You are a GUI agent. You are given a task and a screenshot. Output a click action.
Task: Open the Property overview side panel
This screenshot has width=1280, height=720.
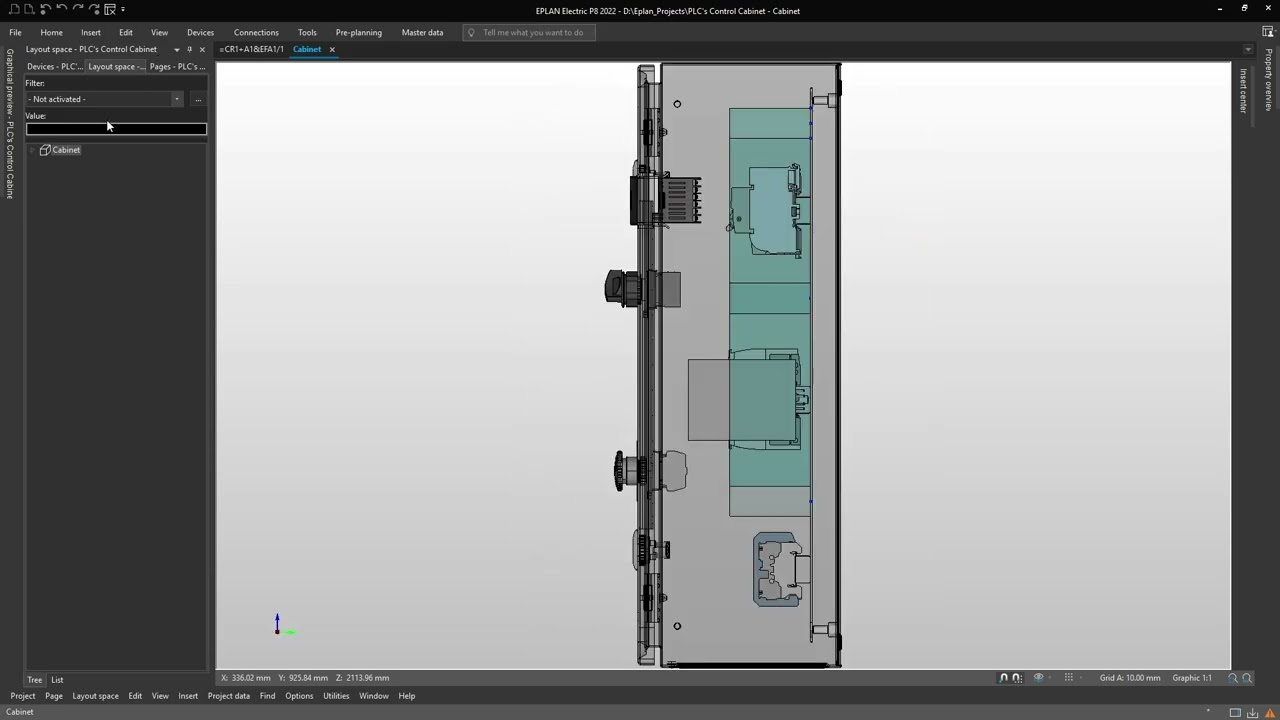click(1268, 79)
